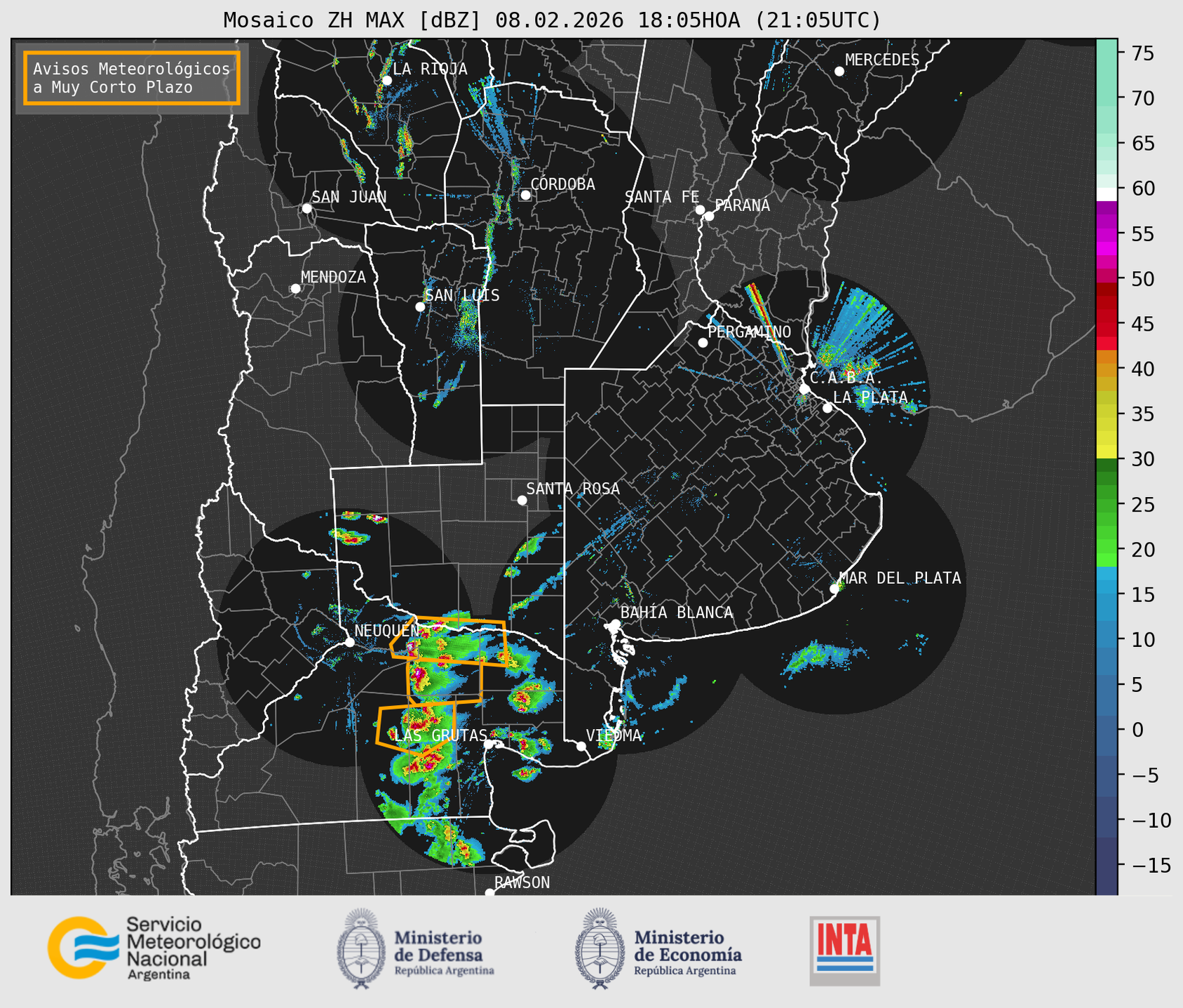Click the SANTA FE label text
The width and height of the screenshot is (1183, 1008).
(662, 197)
